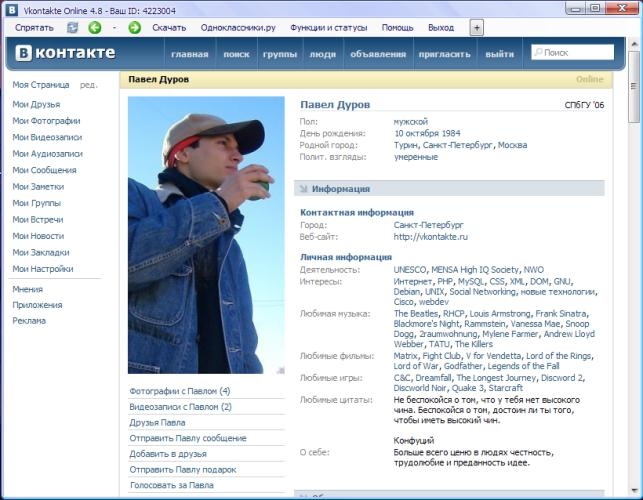Go to the главная tab
This screenshot has width=643, height=500.
click(x=190, y=54)
